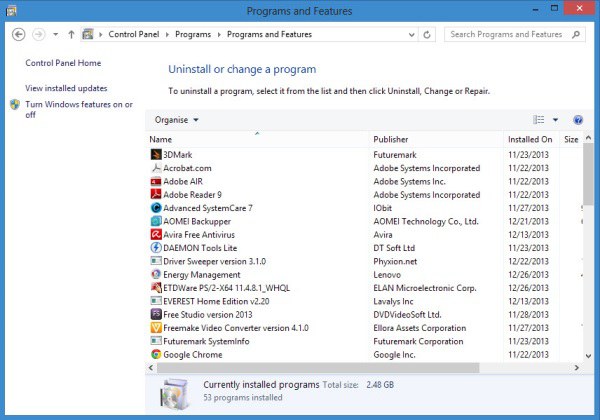The image size is (600, 420).
Task: Click the Acrobat.com icon
Action: (x=156, y=168)
